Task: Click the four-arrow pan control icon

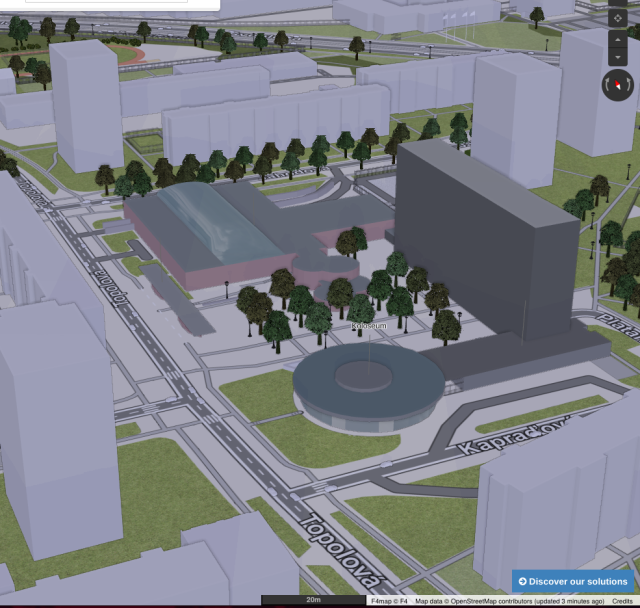Action: tap(617, 18)
